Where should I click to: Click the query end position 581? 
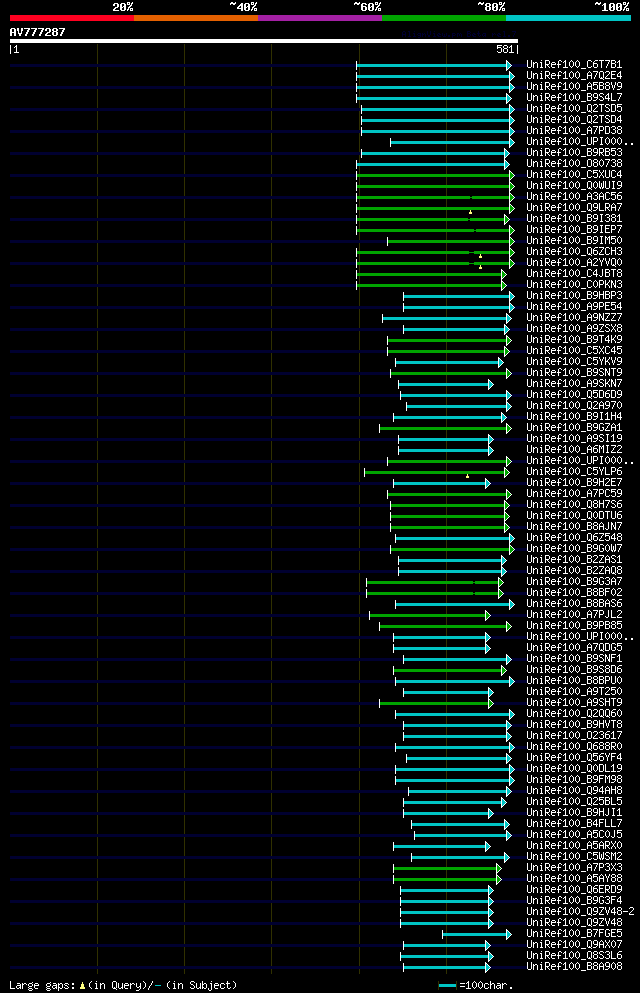505,49
